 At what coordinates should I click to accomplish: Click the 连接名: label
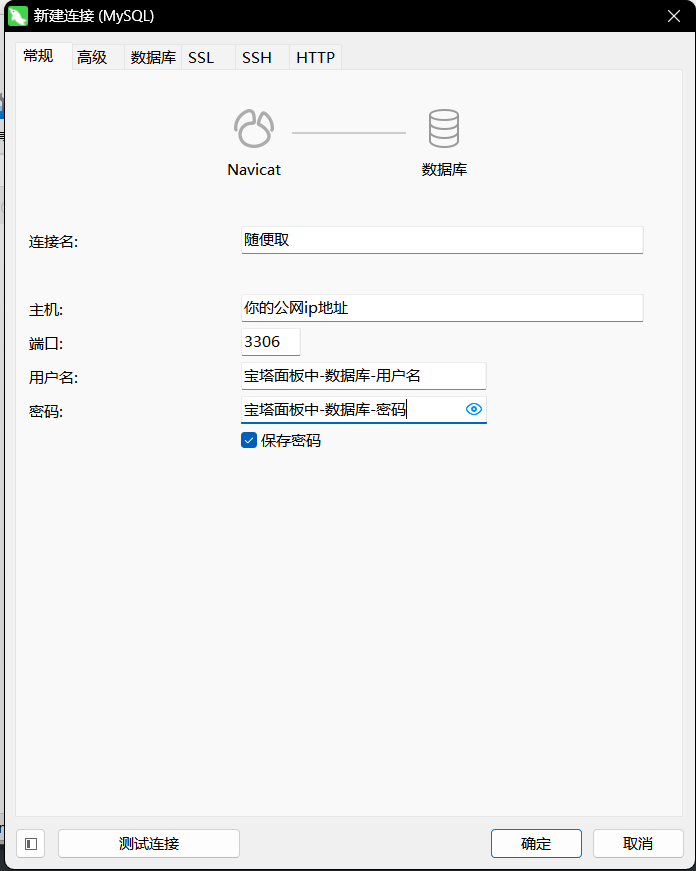[53, 242]
